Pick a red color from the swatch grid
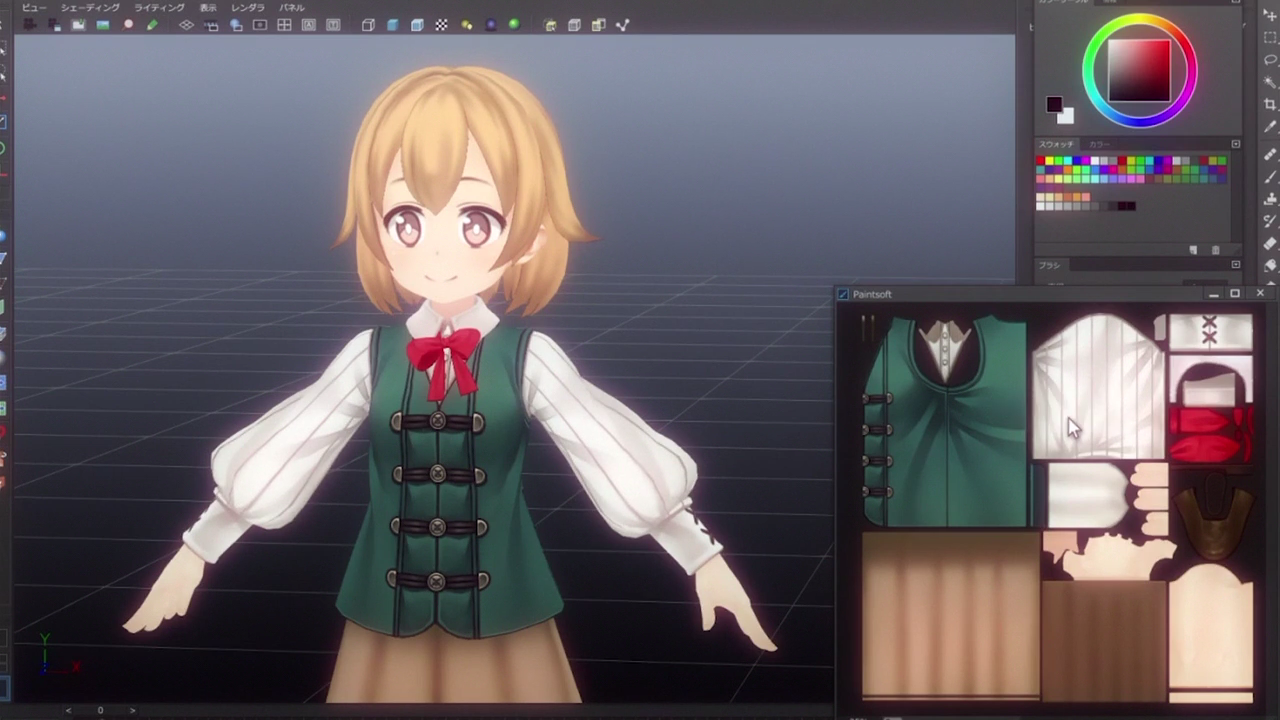This screenshot has height=720, width=1280. point(1039,160)
